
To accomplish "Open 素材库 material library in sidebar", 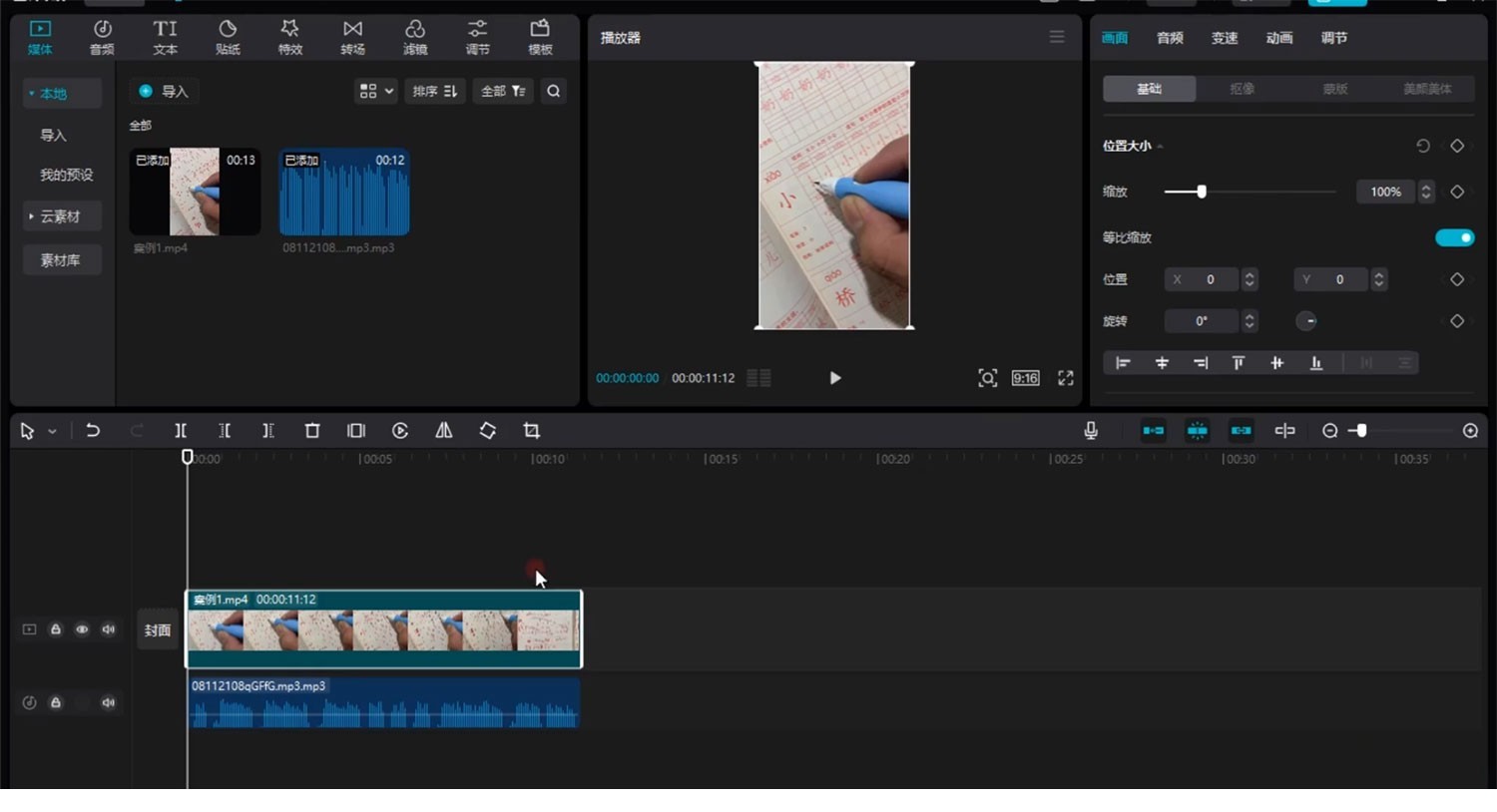I will (61, 260).
